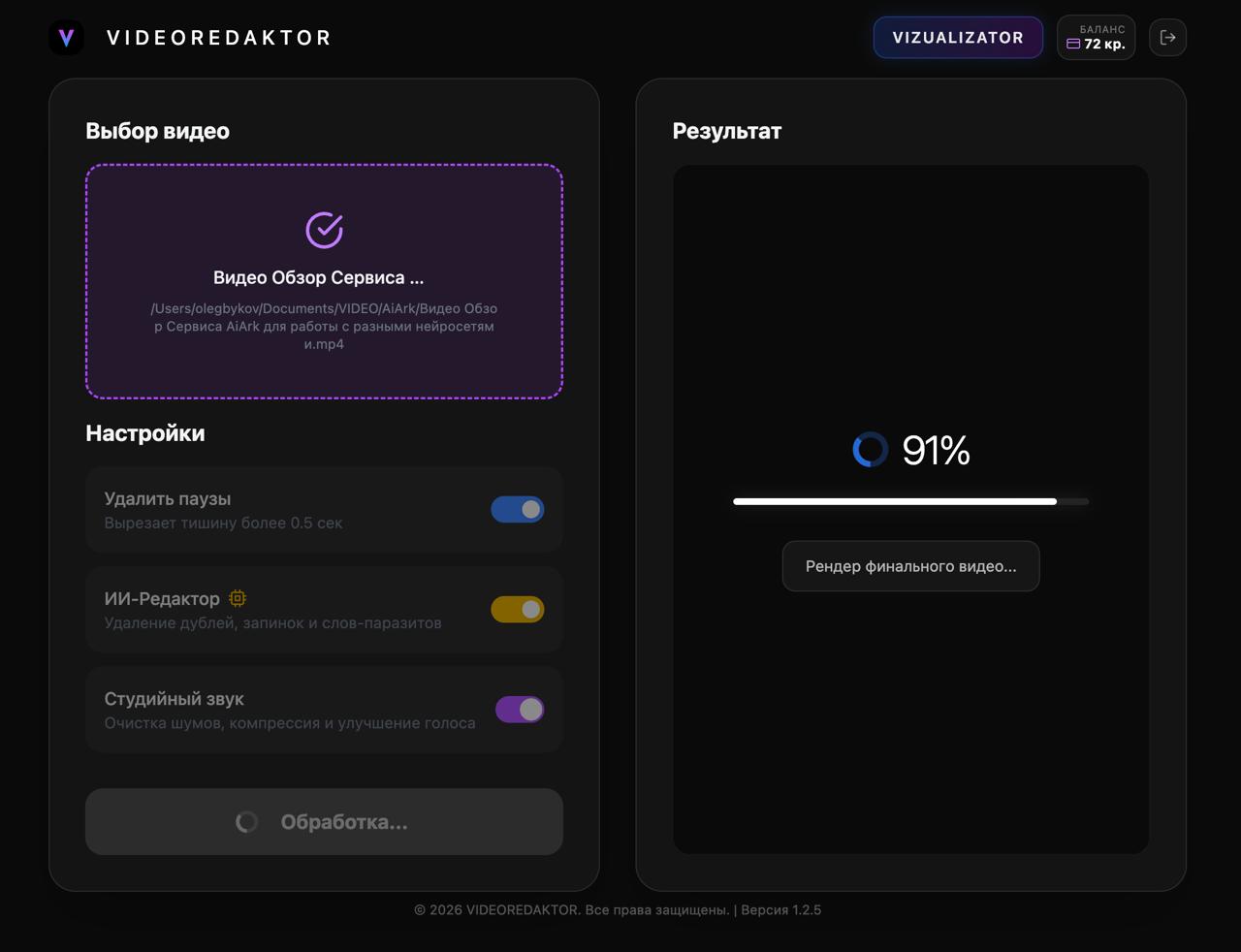The height and width of the screenshot is (952, 1241).
Task: Click the logout icon button
Action: click(1167, 38)
